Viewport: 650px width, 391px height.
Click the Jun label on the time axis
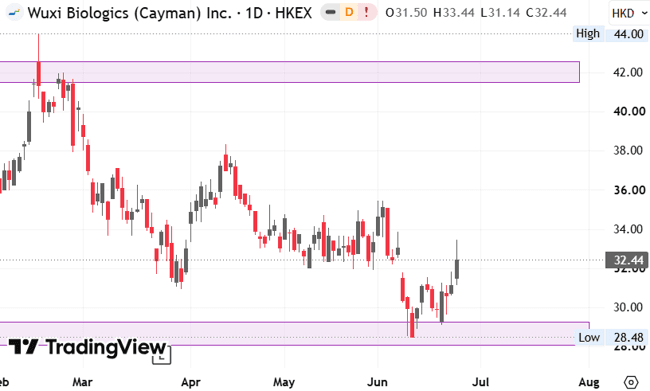[377, 382]
